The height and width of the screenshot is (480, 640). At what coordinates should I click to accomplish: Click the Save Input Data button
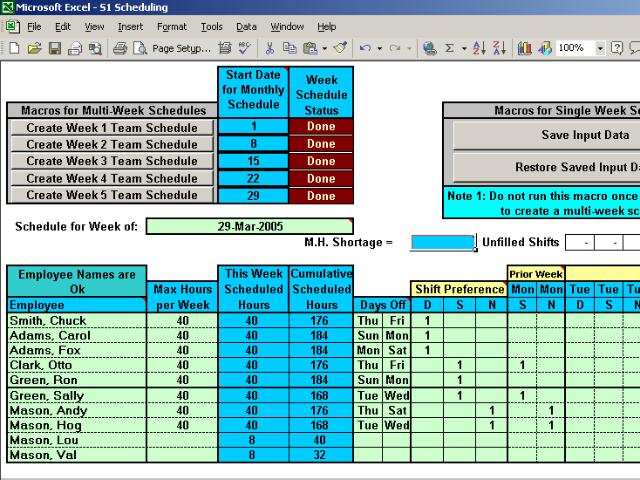(547, 135)
